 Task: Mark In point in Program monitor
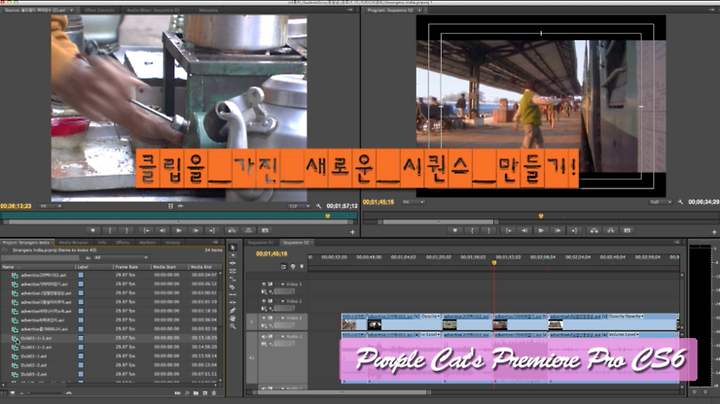tap(472, 230)
